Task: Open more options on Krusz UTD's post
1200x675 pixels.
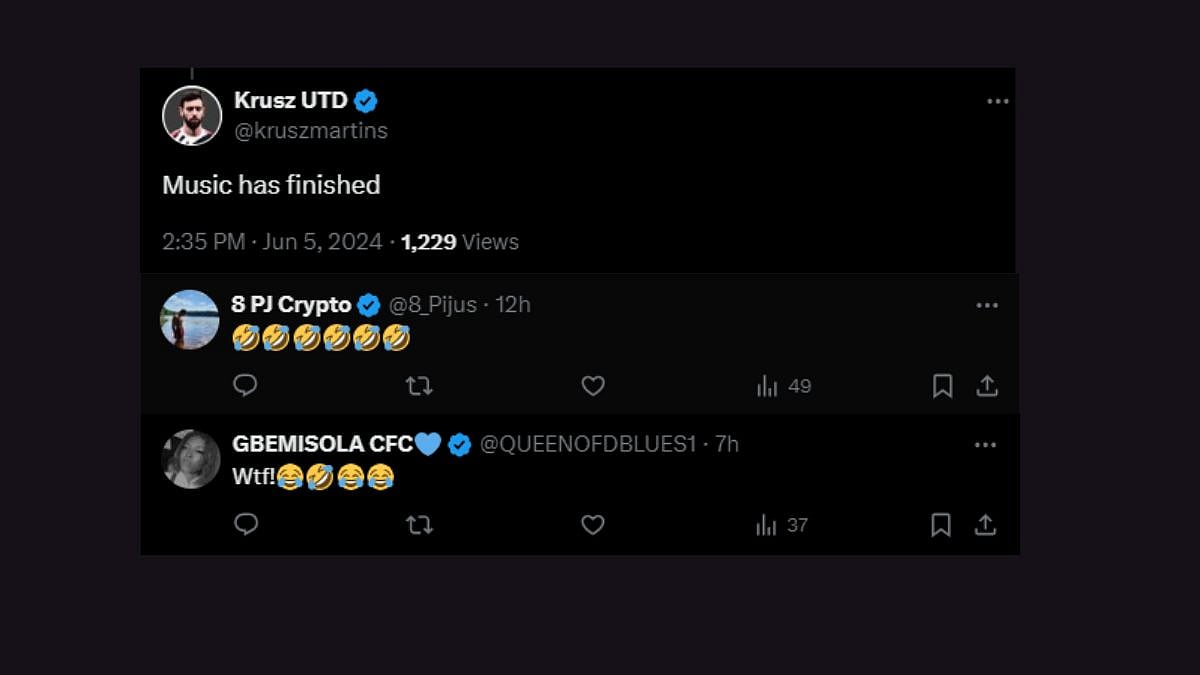Action: (x=997, y=102)
